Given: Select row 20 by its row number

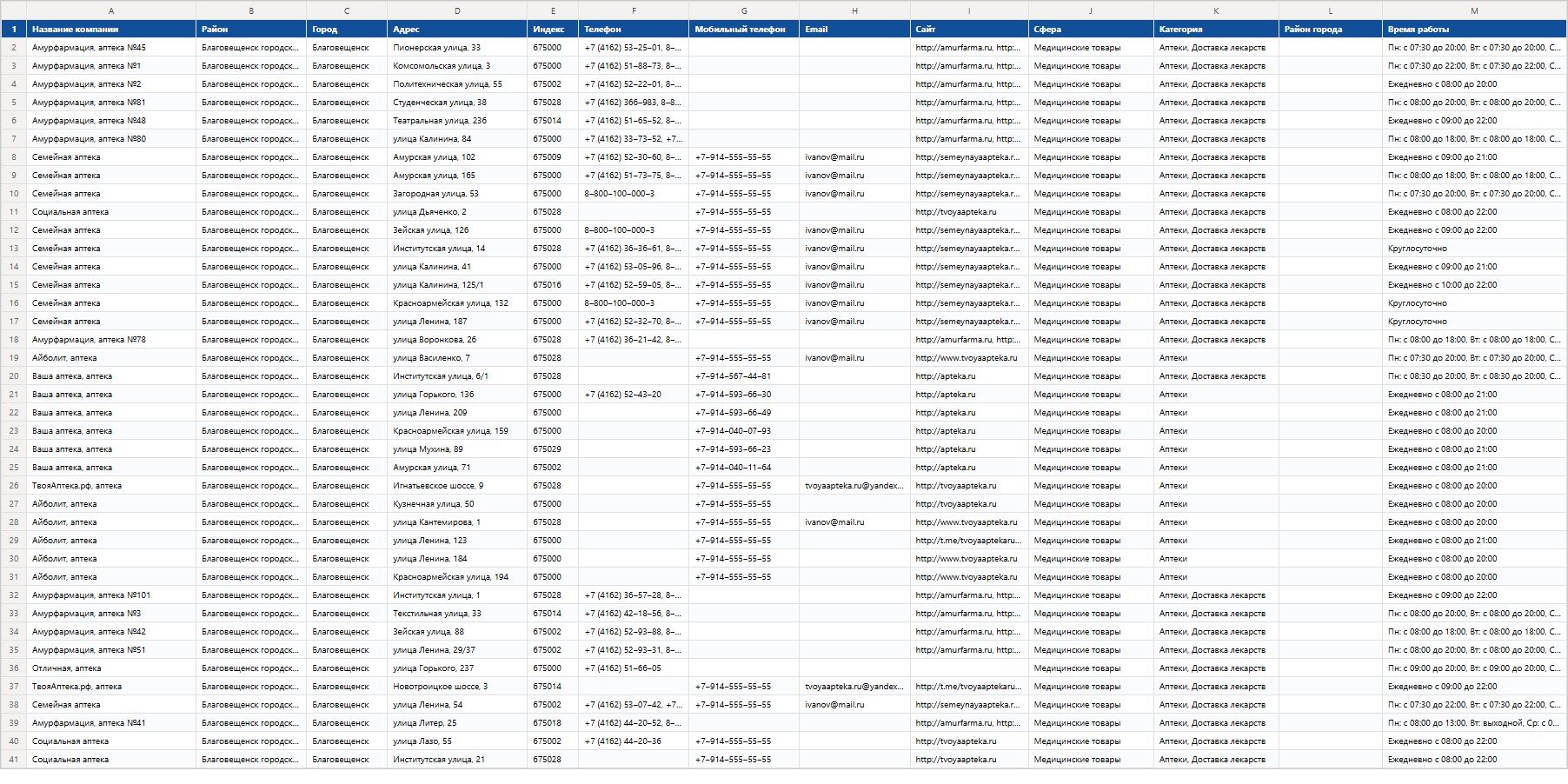Looking at the screenshot, I should [14, 376].
